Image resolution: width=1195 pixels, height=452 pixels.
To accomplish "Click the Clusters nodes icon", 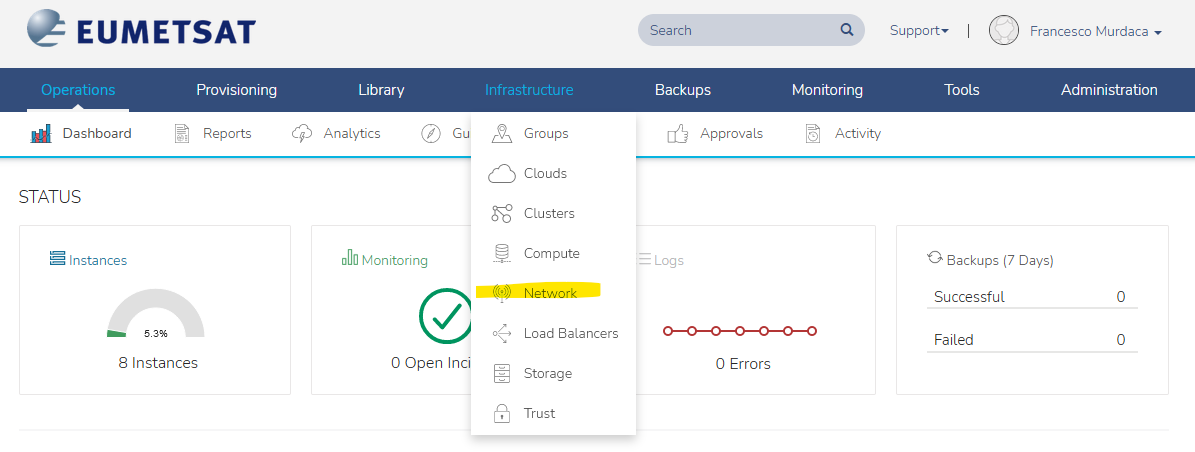I will coord(502,214).
